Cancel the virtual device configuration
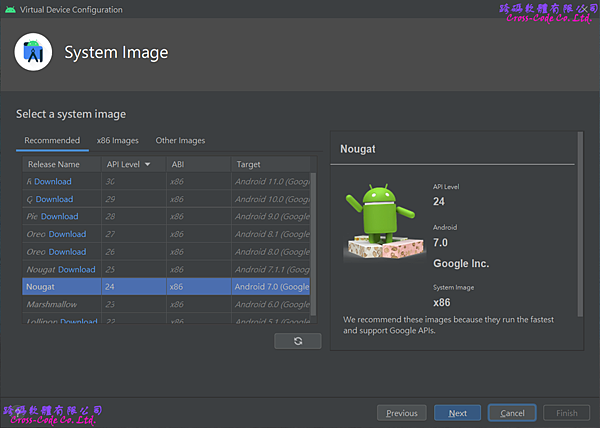The image size is (600, 428). 512,413
